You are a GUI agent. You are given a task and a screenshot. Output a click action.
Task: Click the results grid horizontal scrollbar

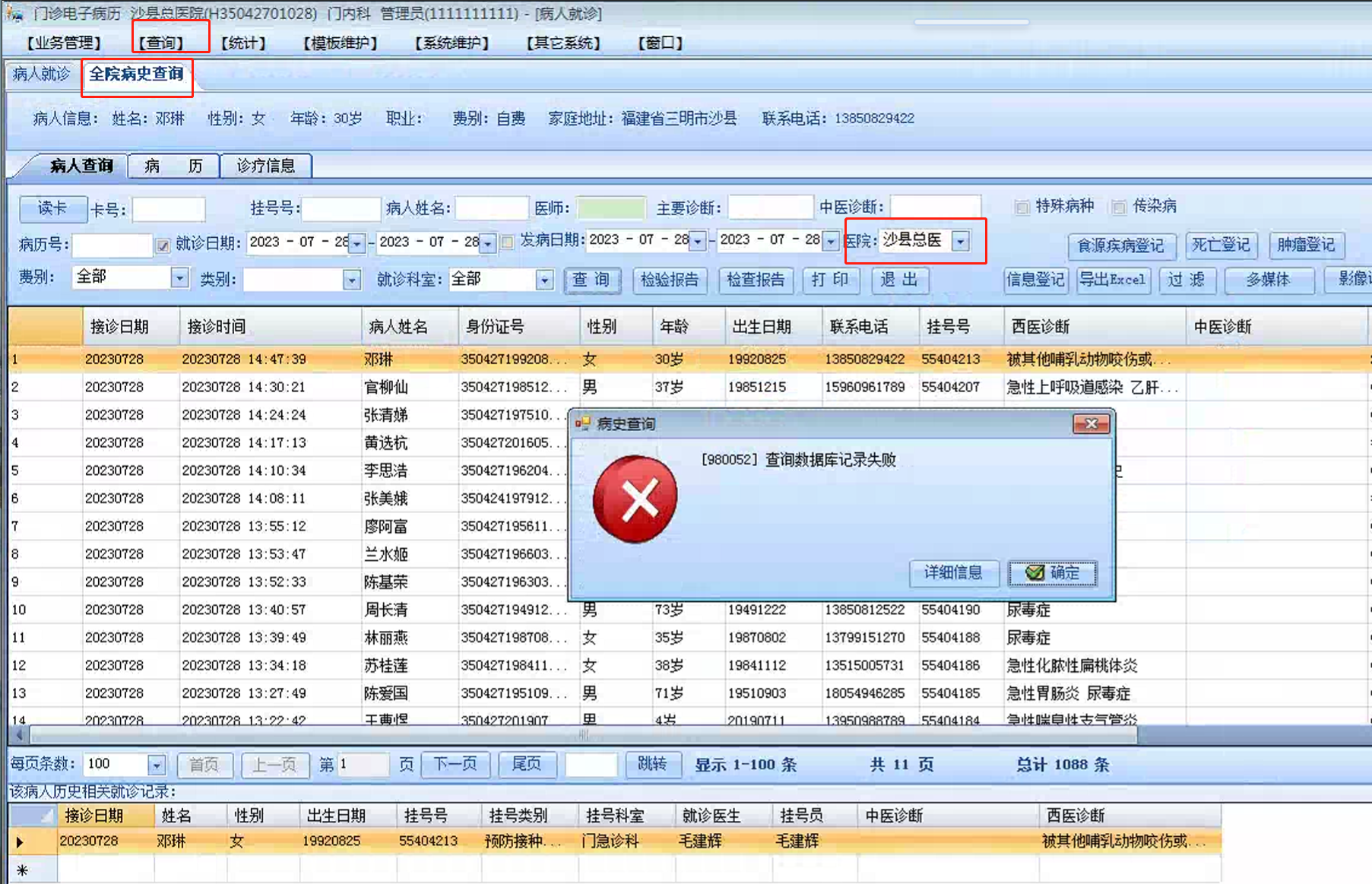click(584, 735)
